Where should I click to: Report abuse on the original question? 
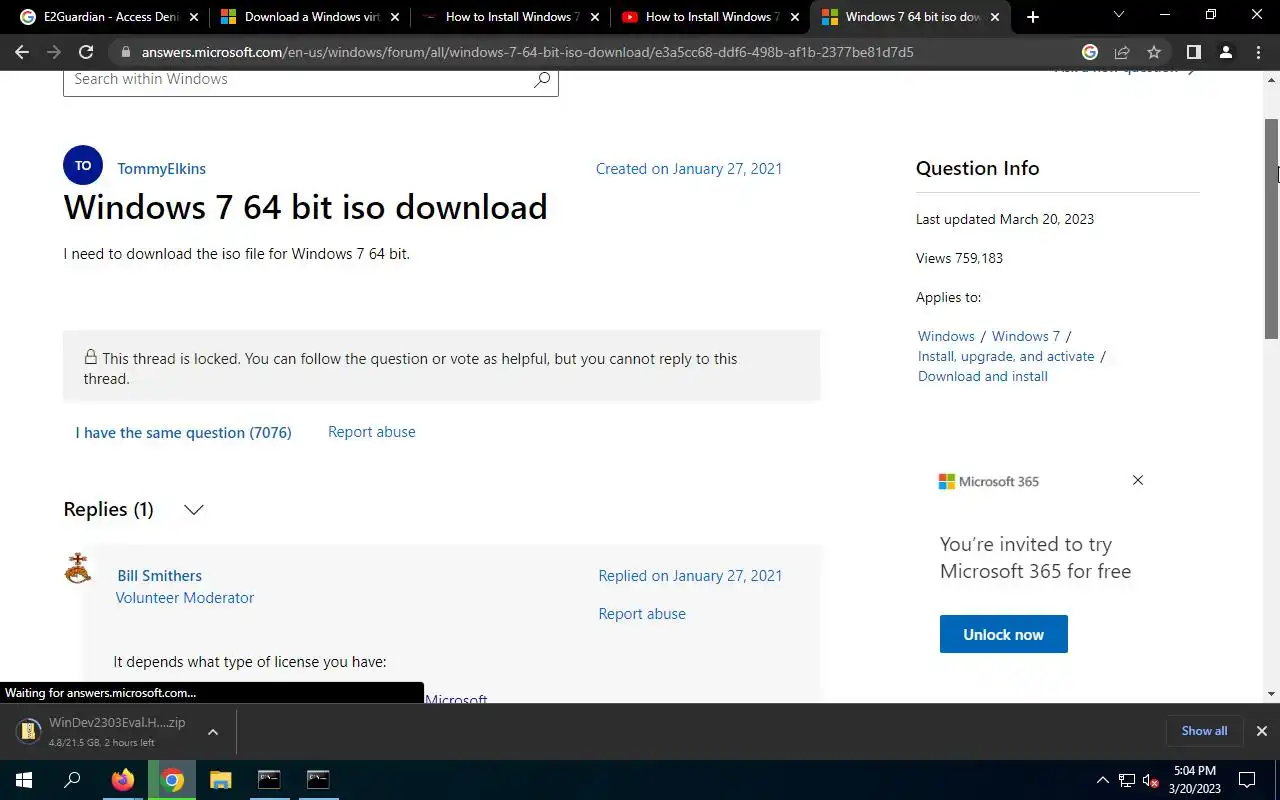coord(372,432)
